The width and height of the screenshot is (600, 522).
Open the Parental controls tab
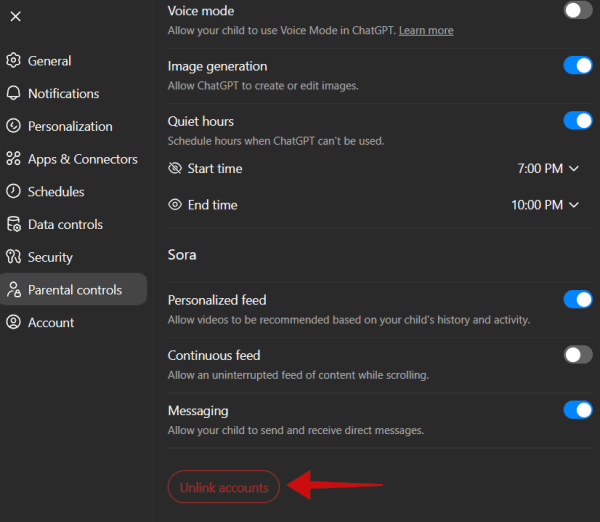[74, 290]
